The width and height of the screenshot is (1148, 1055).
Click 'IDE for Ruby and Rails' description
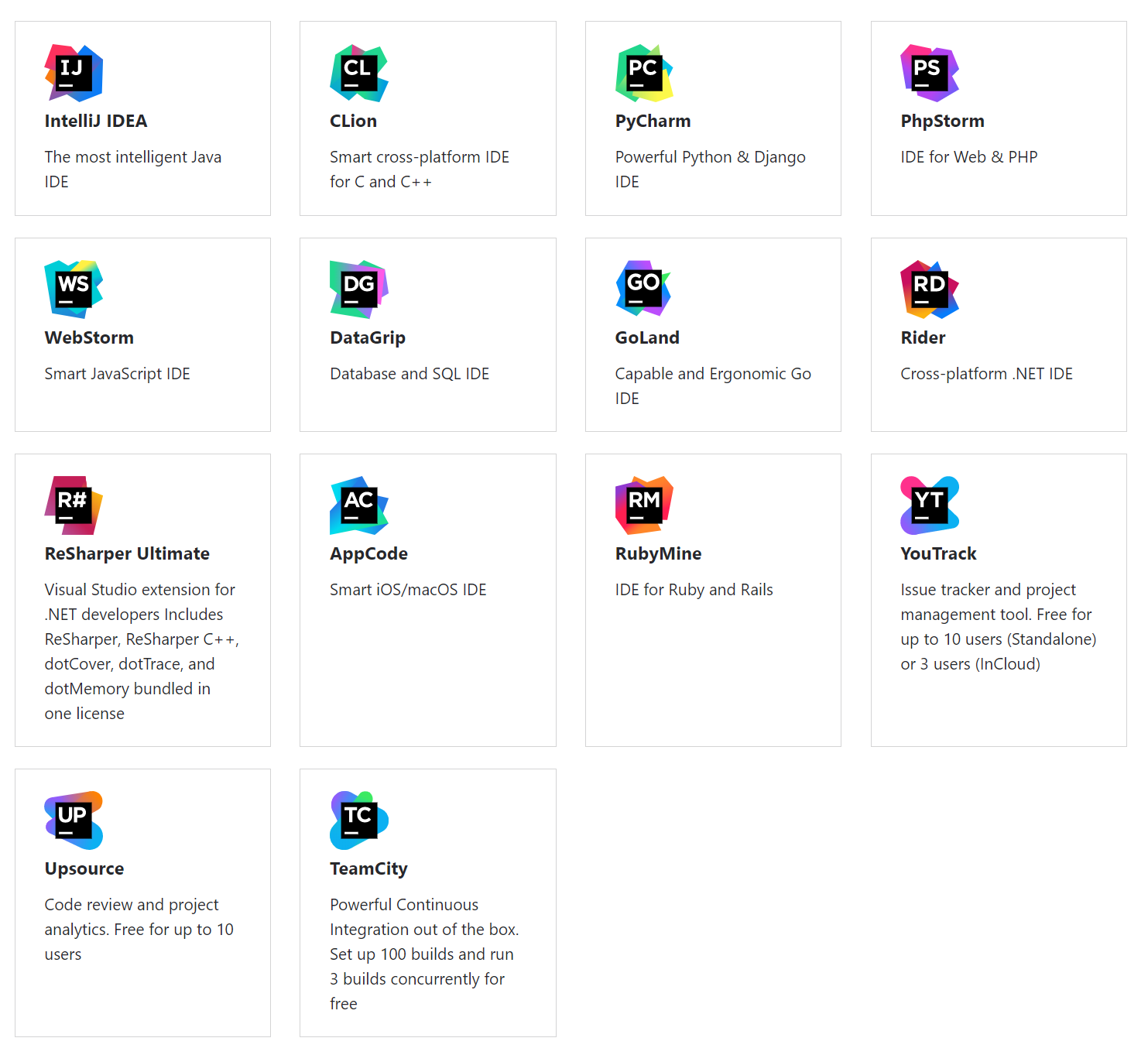[694, 590]
